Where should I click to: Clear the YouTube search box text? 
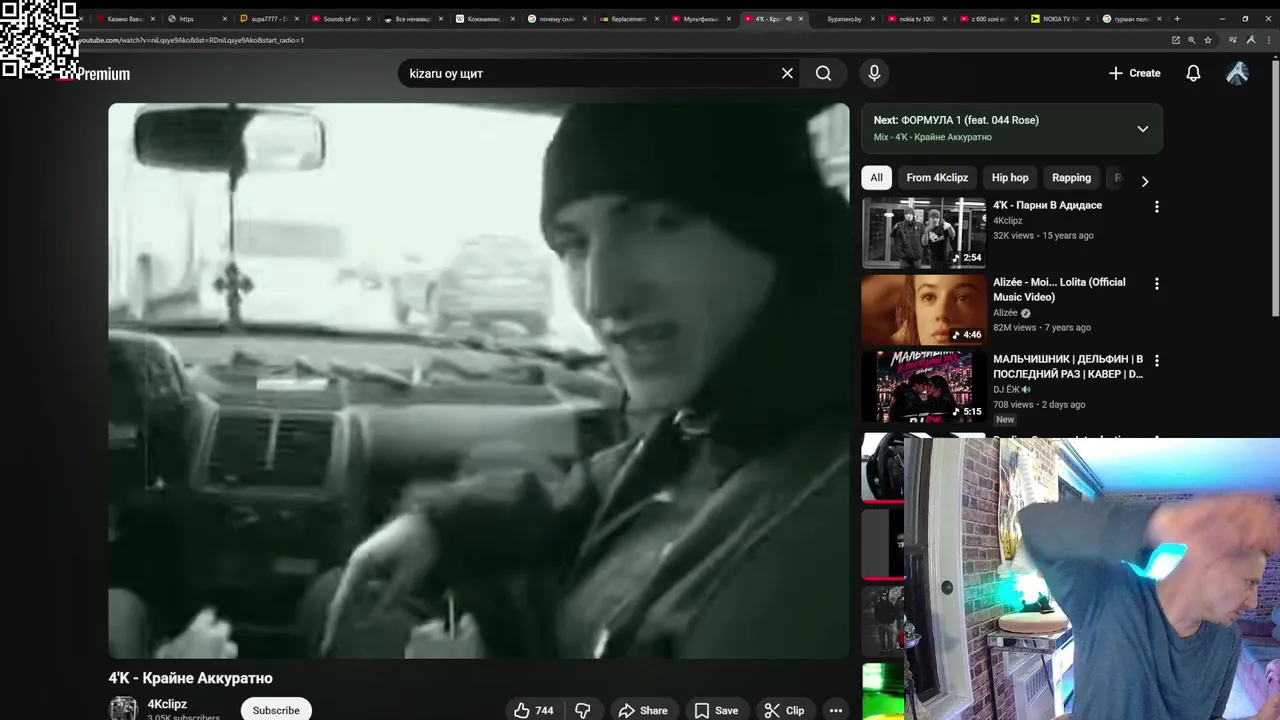pyautogui.click(x=787, y=73)
